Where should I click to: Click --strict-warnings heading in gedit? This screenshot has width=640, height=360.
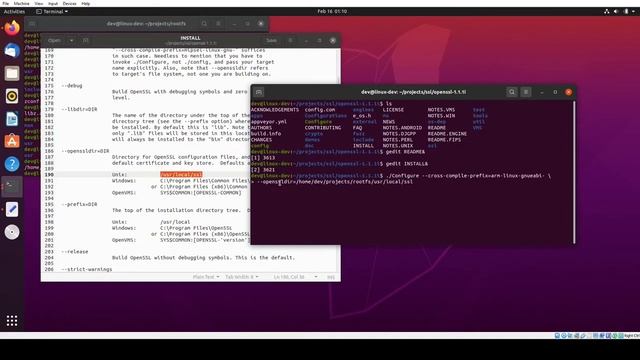[86, 269]
